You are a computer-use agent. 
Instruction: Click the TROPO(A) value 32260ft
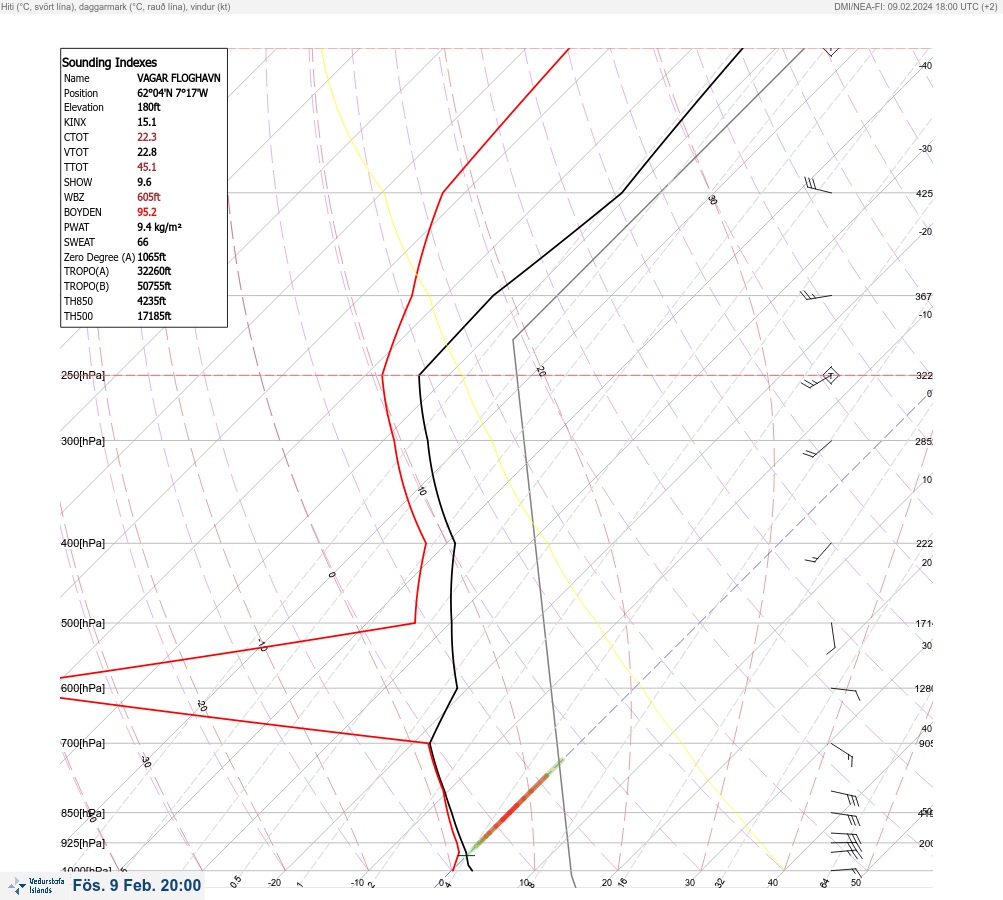[154, 271]
